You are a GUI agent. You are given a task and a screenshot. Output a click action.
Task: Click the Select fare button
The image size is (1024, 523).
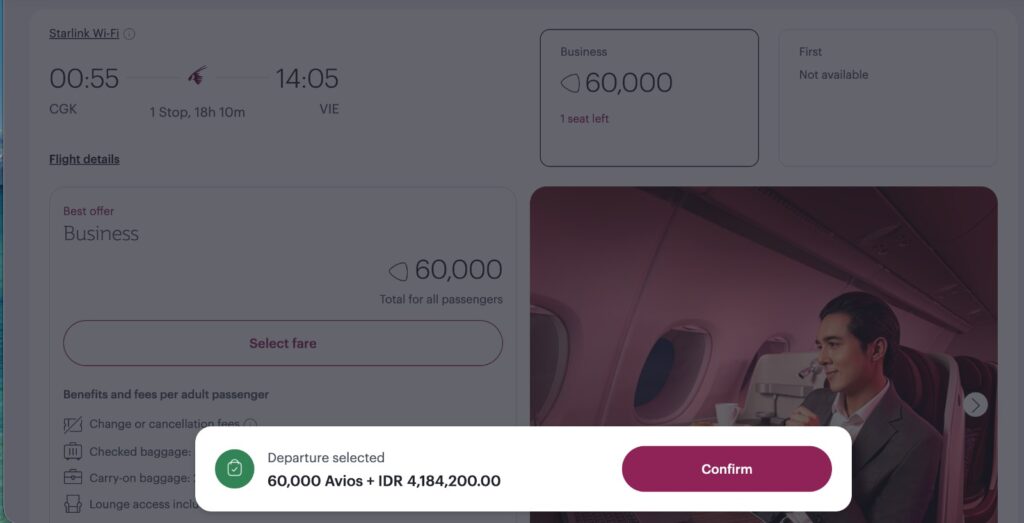[x=283, y=343]
